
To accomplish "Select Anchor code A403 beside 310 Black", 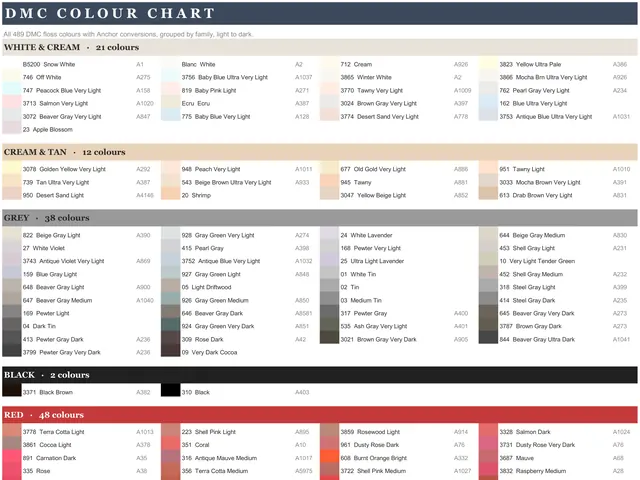I will pyautogui.click(x=302, y=392).
